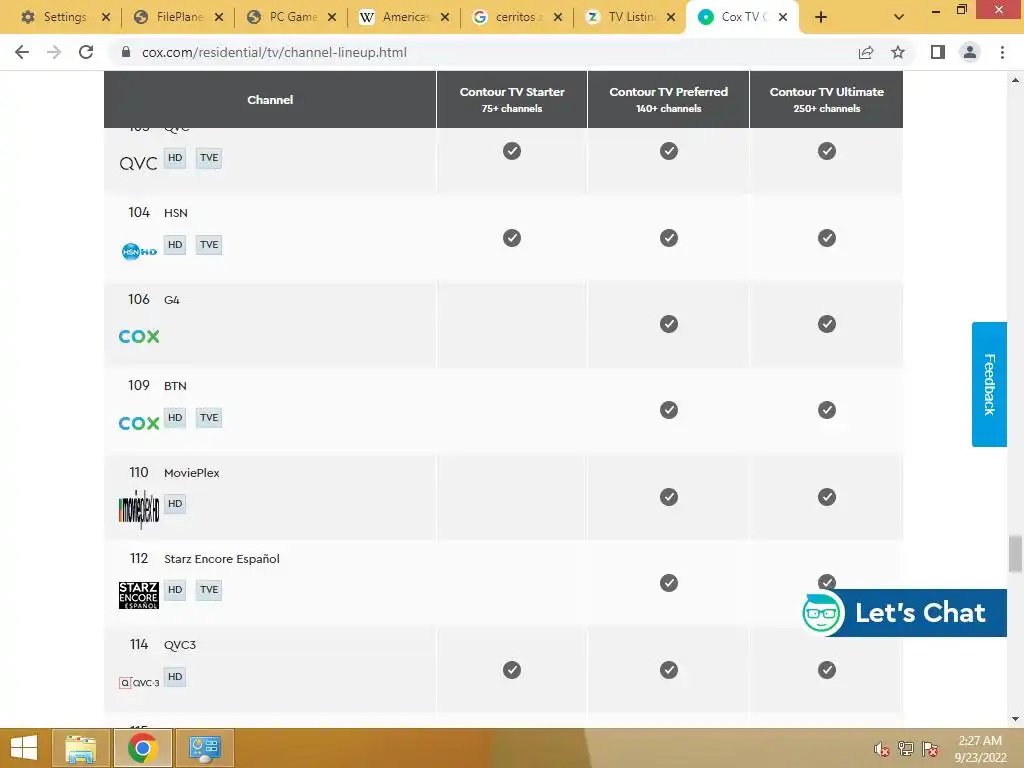Click the TVE badge for HSN

209,244
